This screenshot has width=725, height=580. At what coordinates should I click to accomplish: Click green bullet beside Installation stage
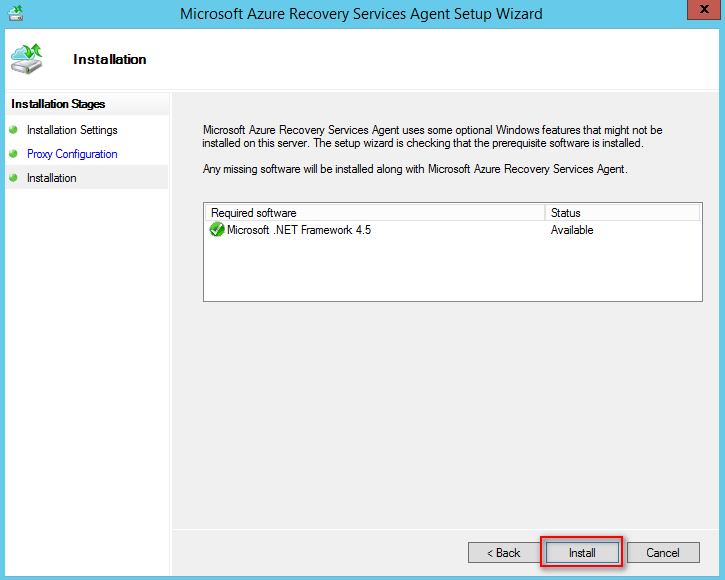tap(13, 178)
